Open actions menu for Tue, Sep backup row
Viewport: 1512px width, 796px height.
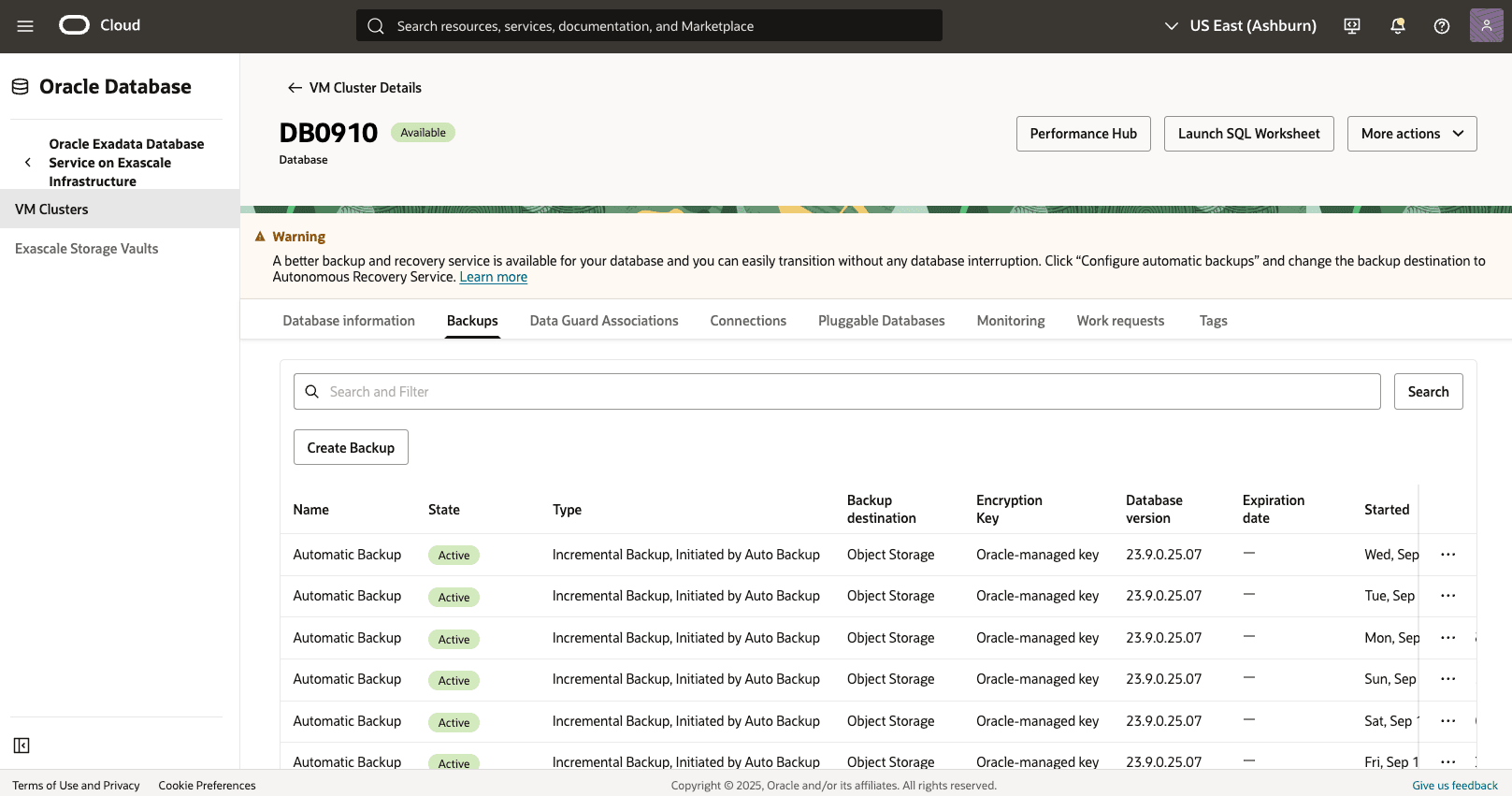click(x=1448, y=596)
